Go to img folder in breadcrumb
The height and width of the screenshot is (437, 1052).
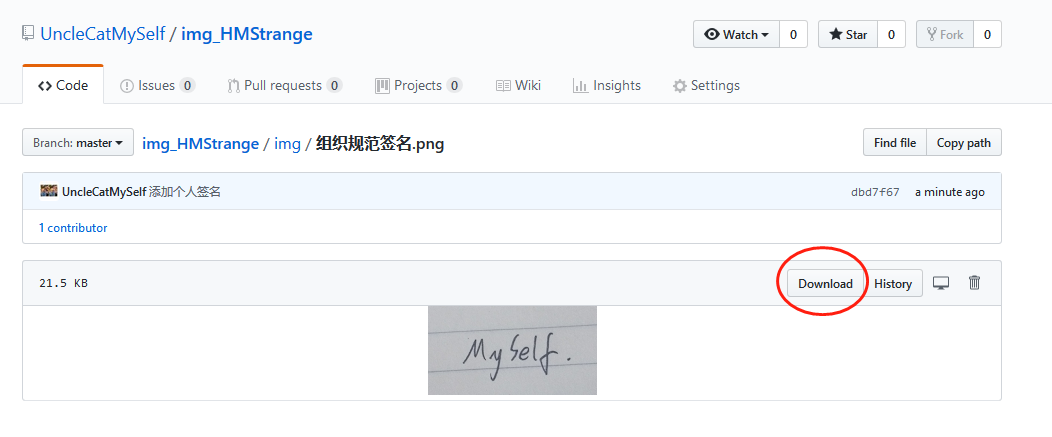[x=287, y=143]
